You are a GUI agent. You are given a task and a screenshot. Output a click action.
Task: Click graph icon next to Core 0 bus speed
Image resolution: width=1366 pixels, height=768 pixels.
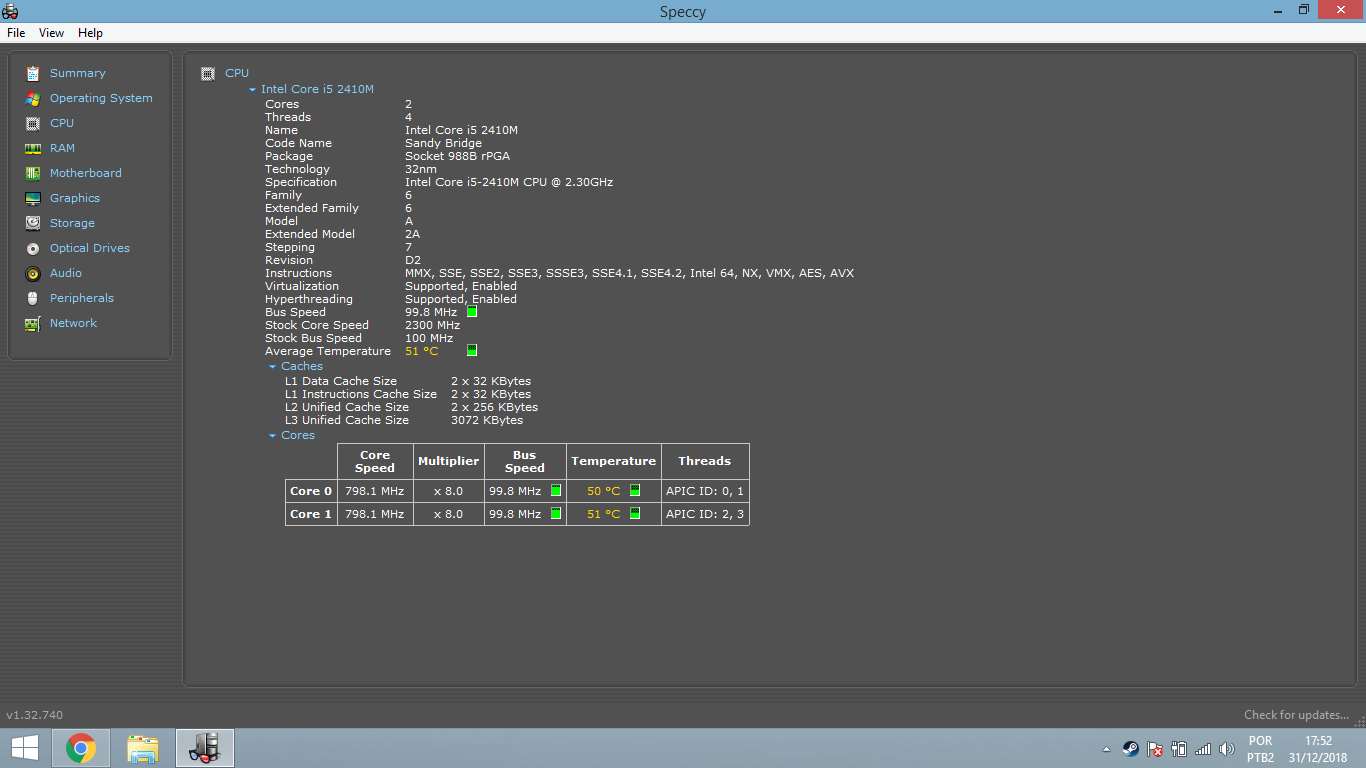(556, 491)
